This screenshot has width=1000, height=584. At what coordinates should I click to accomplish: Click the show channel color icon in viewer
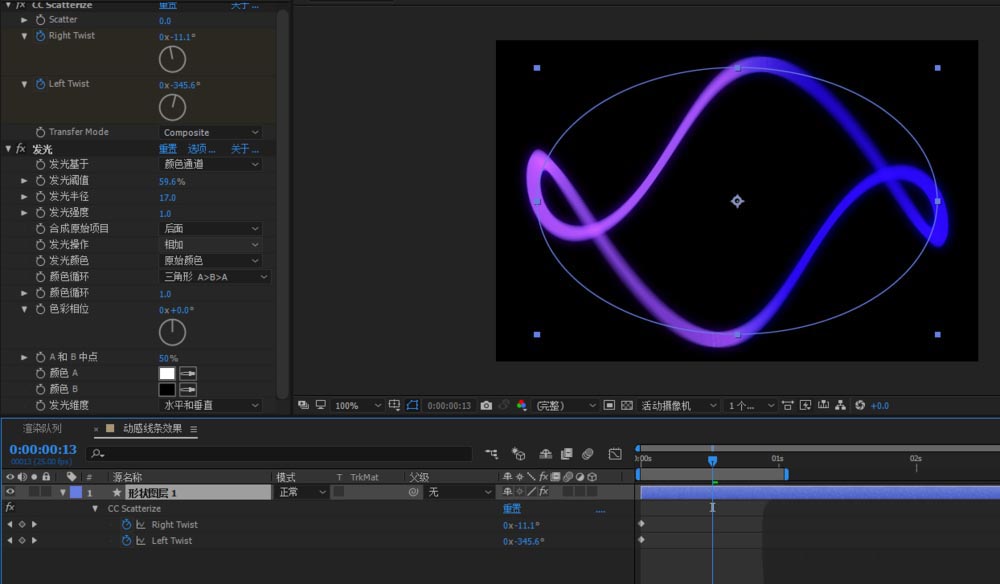[521, 406]
